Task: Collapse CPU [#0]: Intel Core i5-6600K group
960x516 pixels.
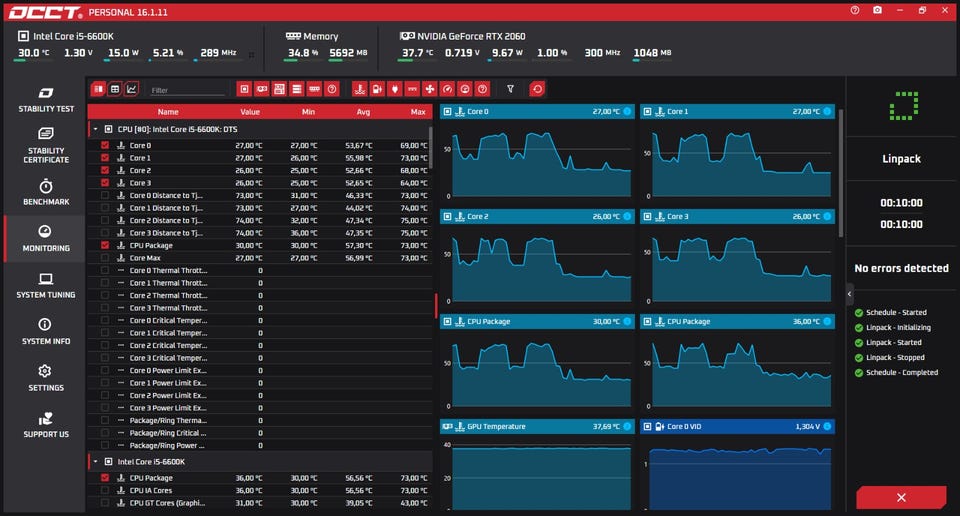Action: click(96, 129)
